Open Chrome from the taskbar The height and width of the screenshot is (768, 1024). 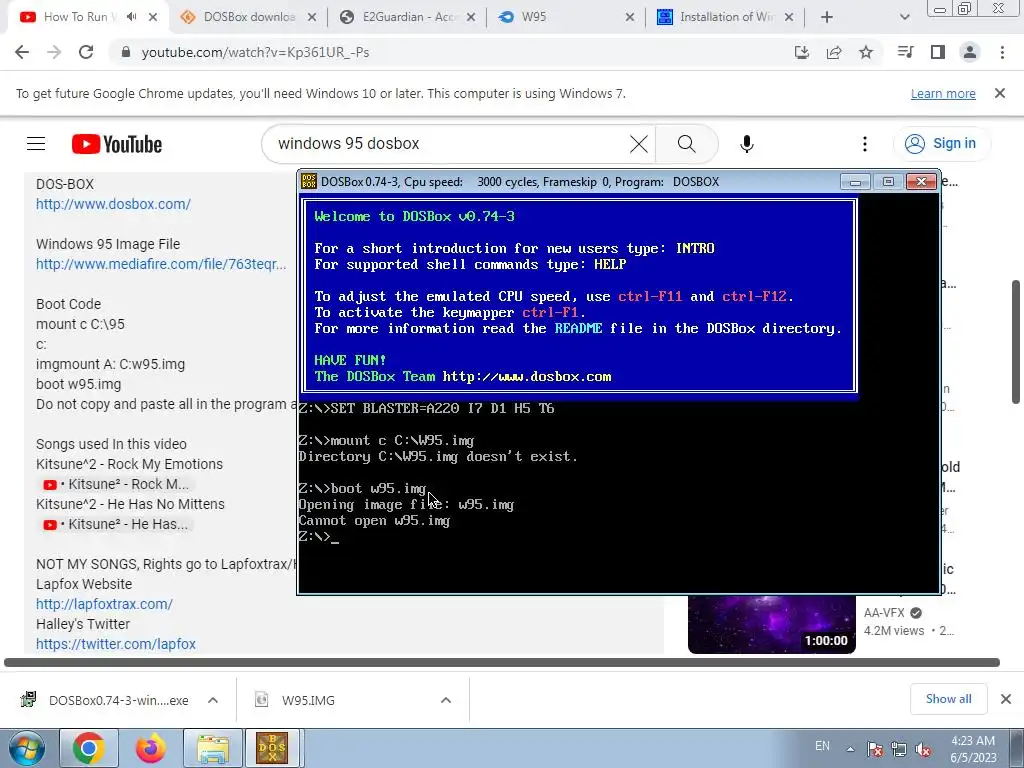[89, 748]
